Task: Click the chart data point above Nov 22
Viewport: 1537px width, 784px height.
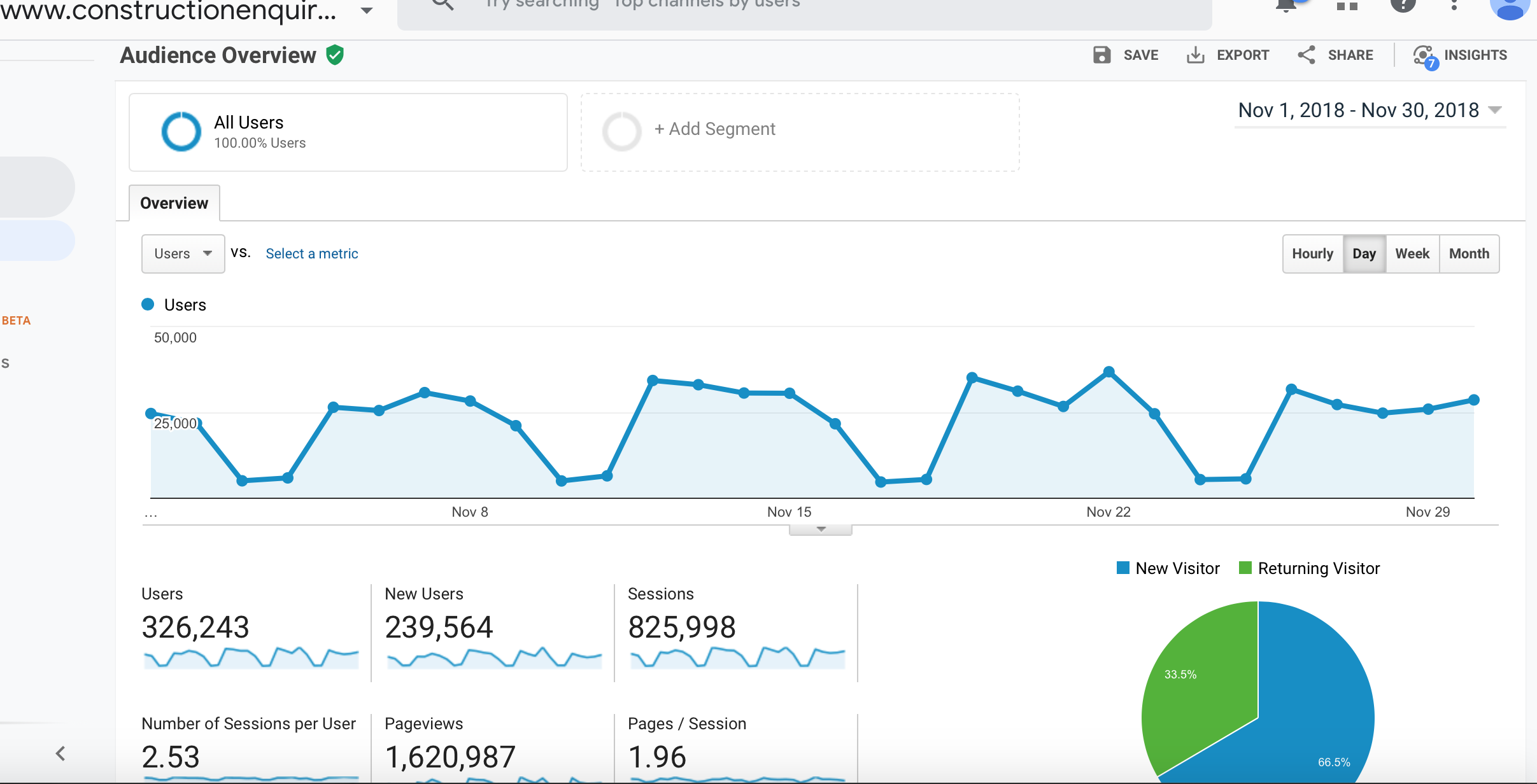Action: tap(1108, 372)
